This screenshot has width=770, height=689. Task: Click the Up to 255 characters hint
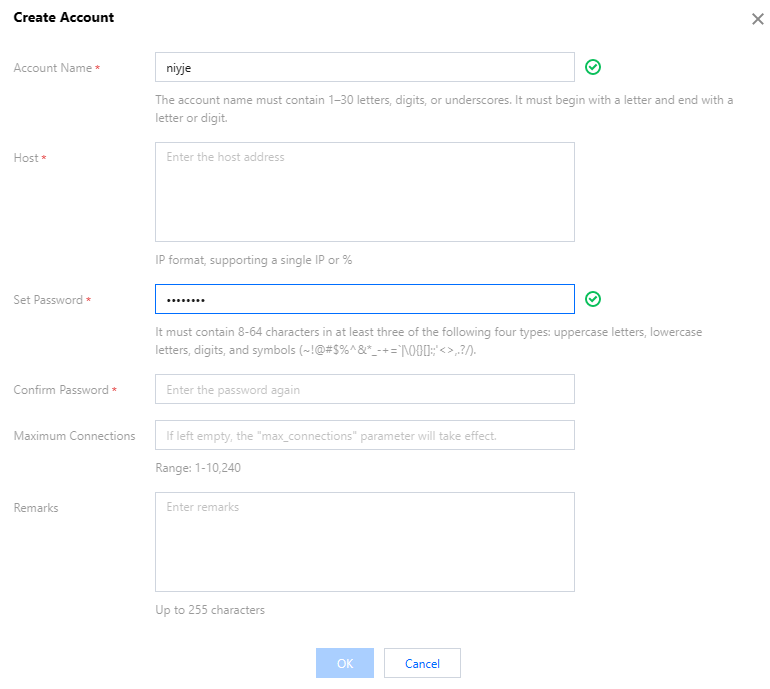[x=210, y=610]
